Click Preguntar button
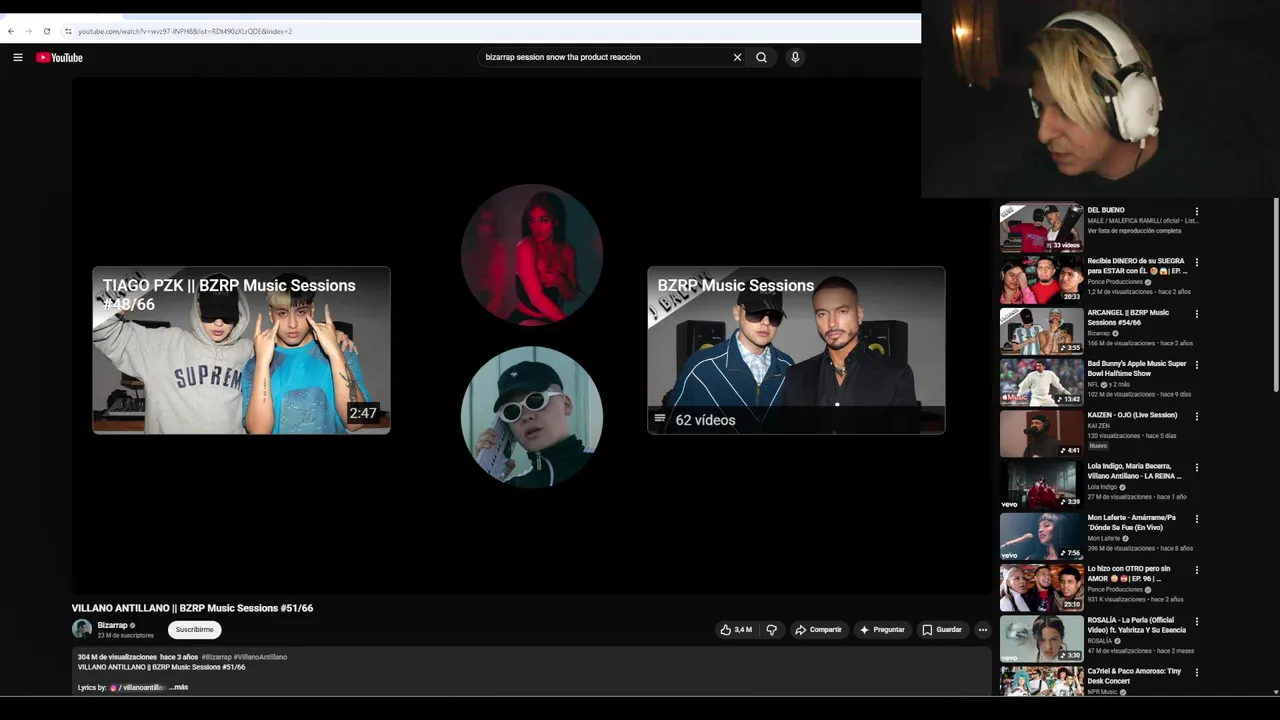This screenshot has height=720, width=1280. [881, 630]
